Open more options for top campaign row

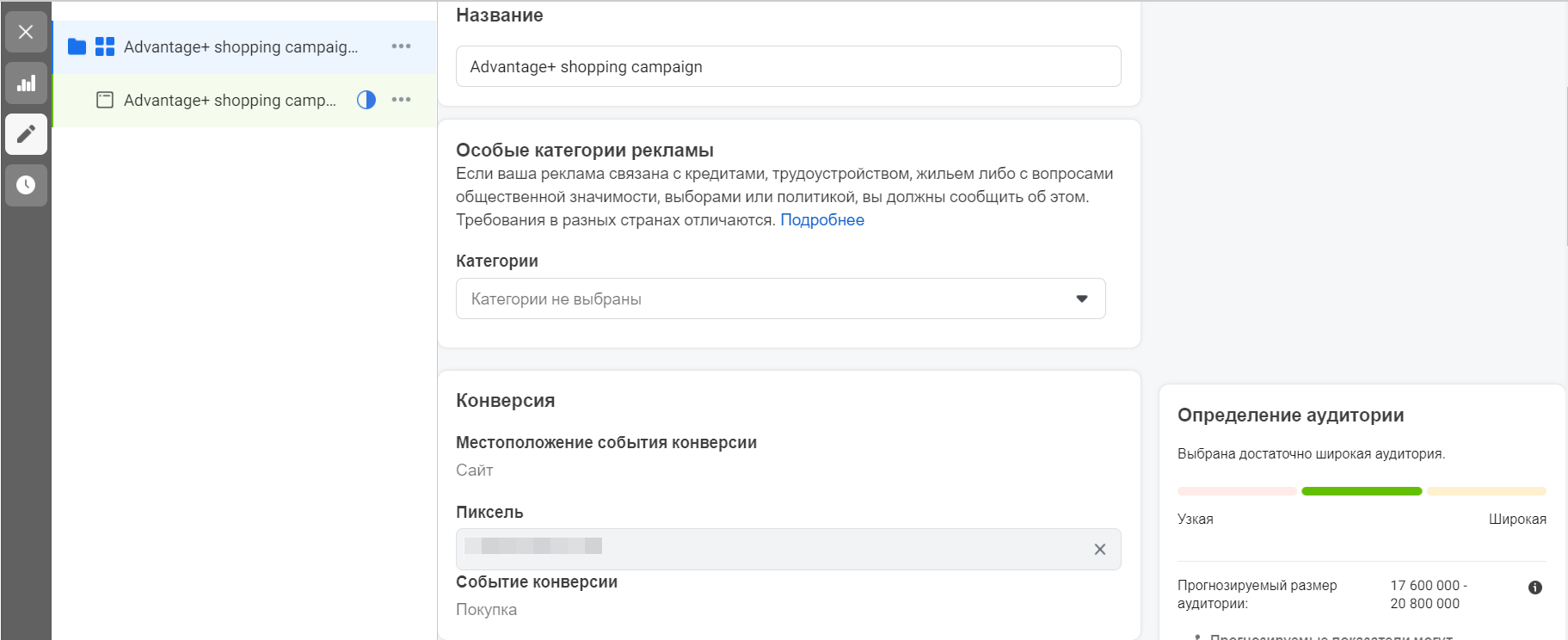[x=401, y=46]
